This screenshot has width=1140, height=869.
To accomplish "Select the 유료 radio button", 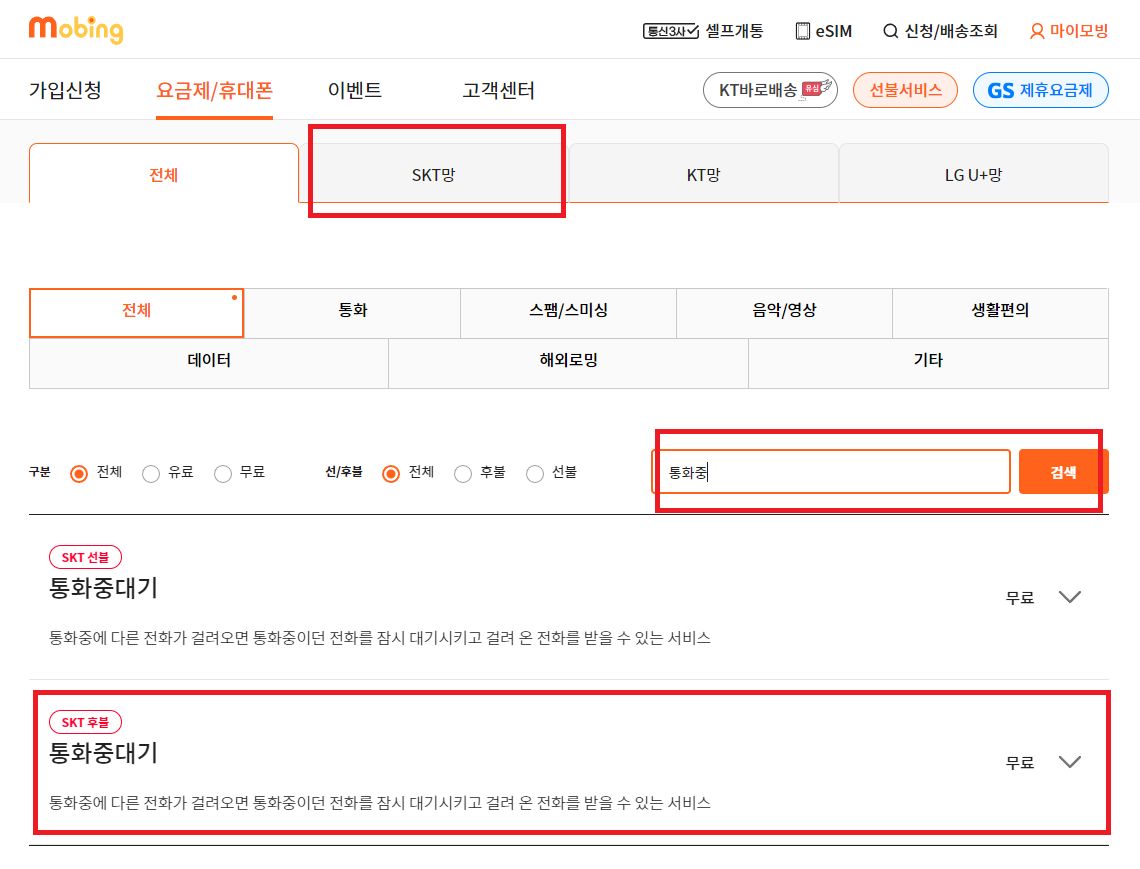I will (x=150, y=474).
